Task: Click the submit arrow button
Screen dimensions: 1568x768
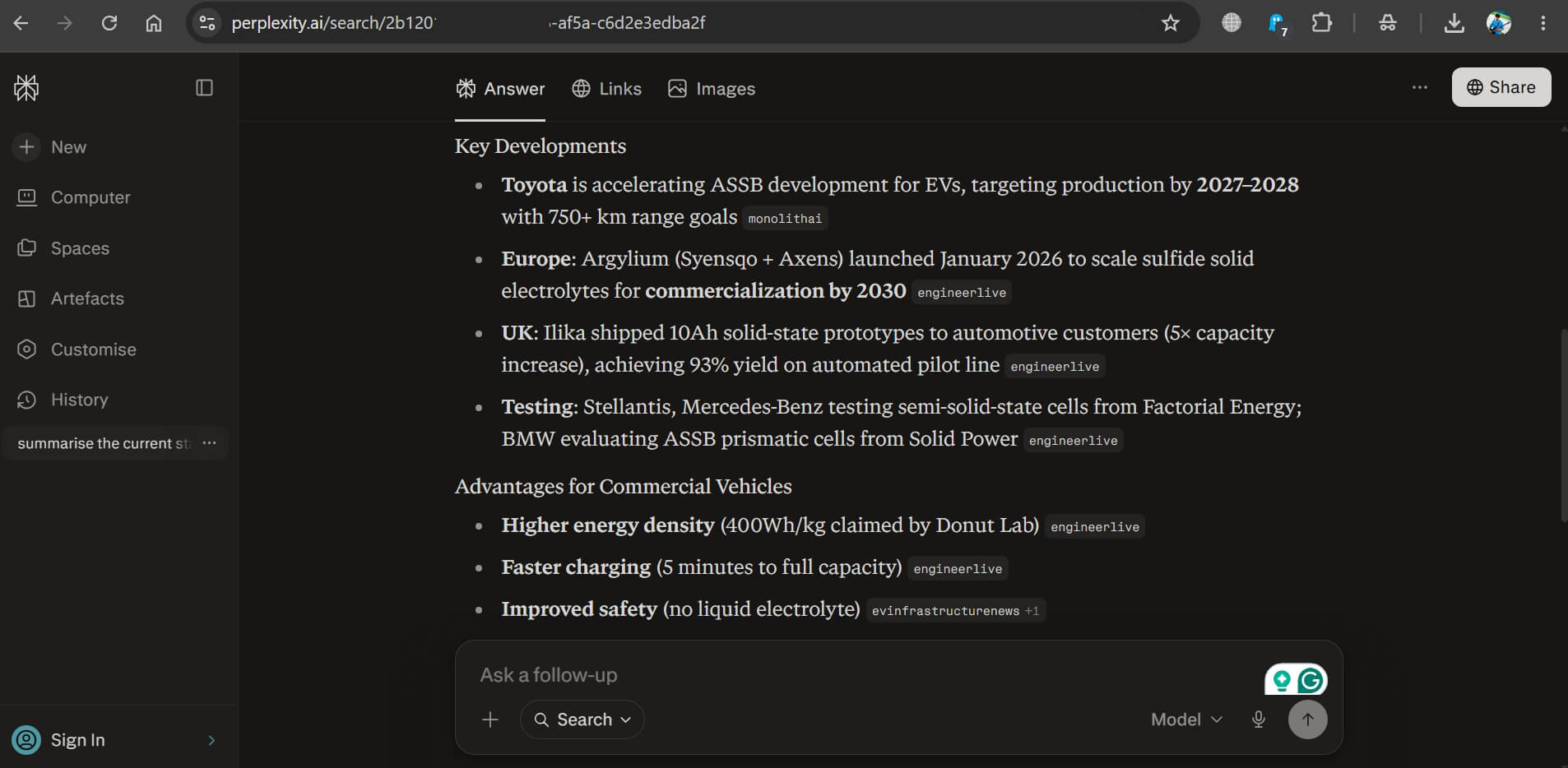Action: pyautogui.click(x=1308, y=719)
